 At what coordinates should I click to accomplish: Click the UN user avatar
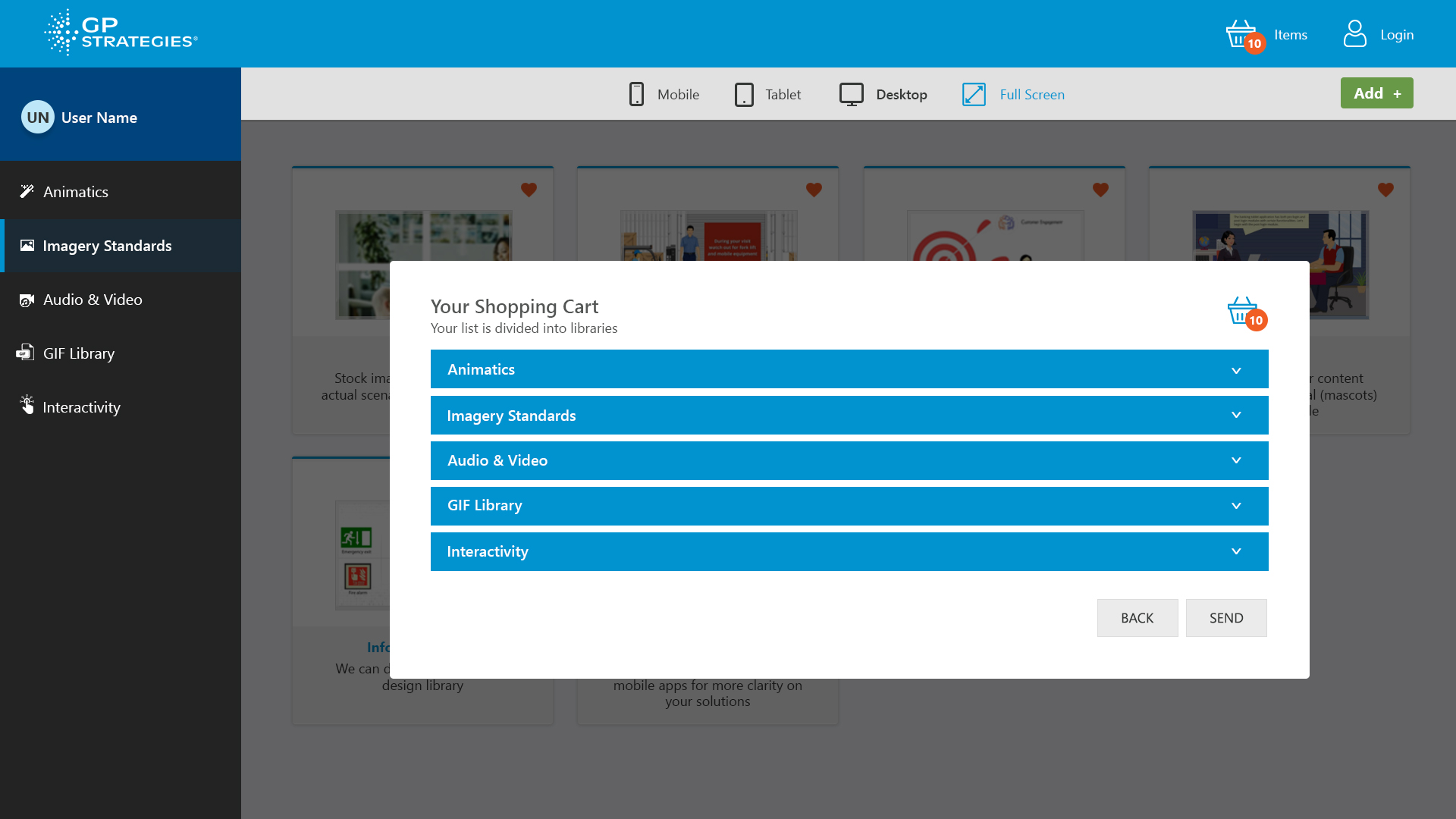(37, 118)
